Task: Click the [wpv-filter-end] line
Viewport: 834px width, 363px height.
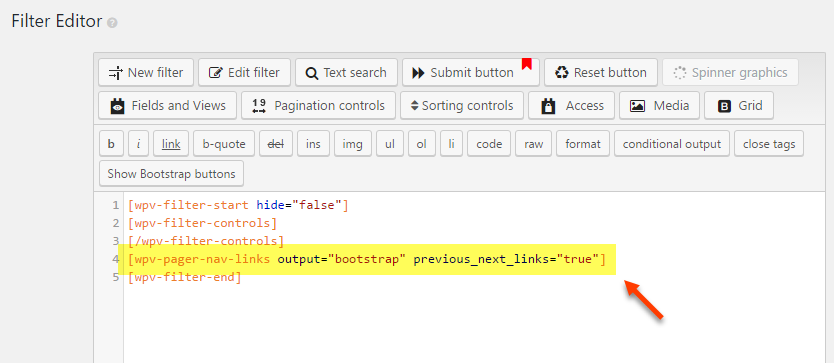Action: [x=185, y=278]
